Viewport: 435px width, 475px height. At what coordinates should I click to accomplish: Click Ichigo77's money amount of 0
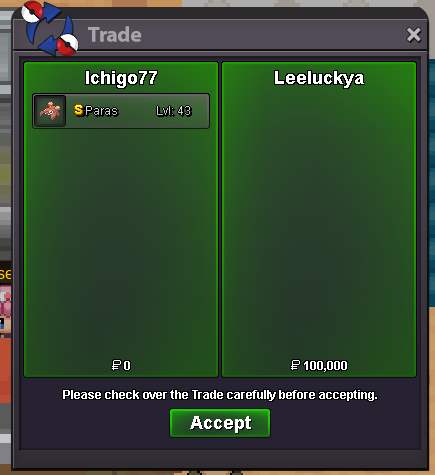(x=127, y=366)
